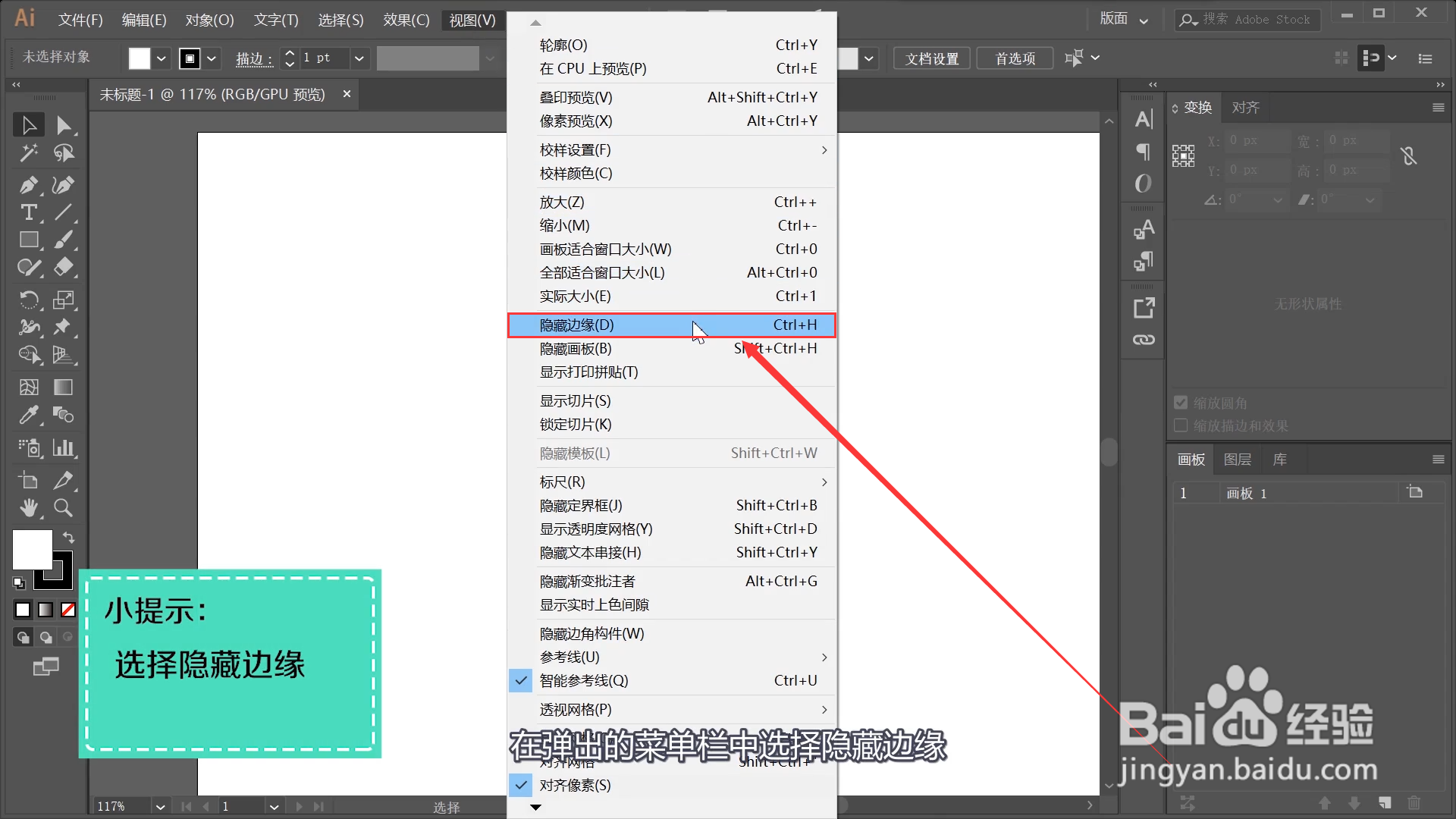Toggle Smart Guides checkmark menu item

(x=584, y=681)
